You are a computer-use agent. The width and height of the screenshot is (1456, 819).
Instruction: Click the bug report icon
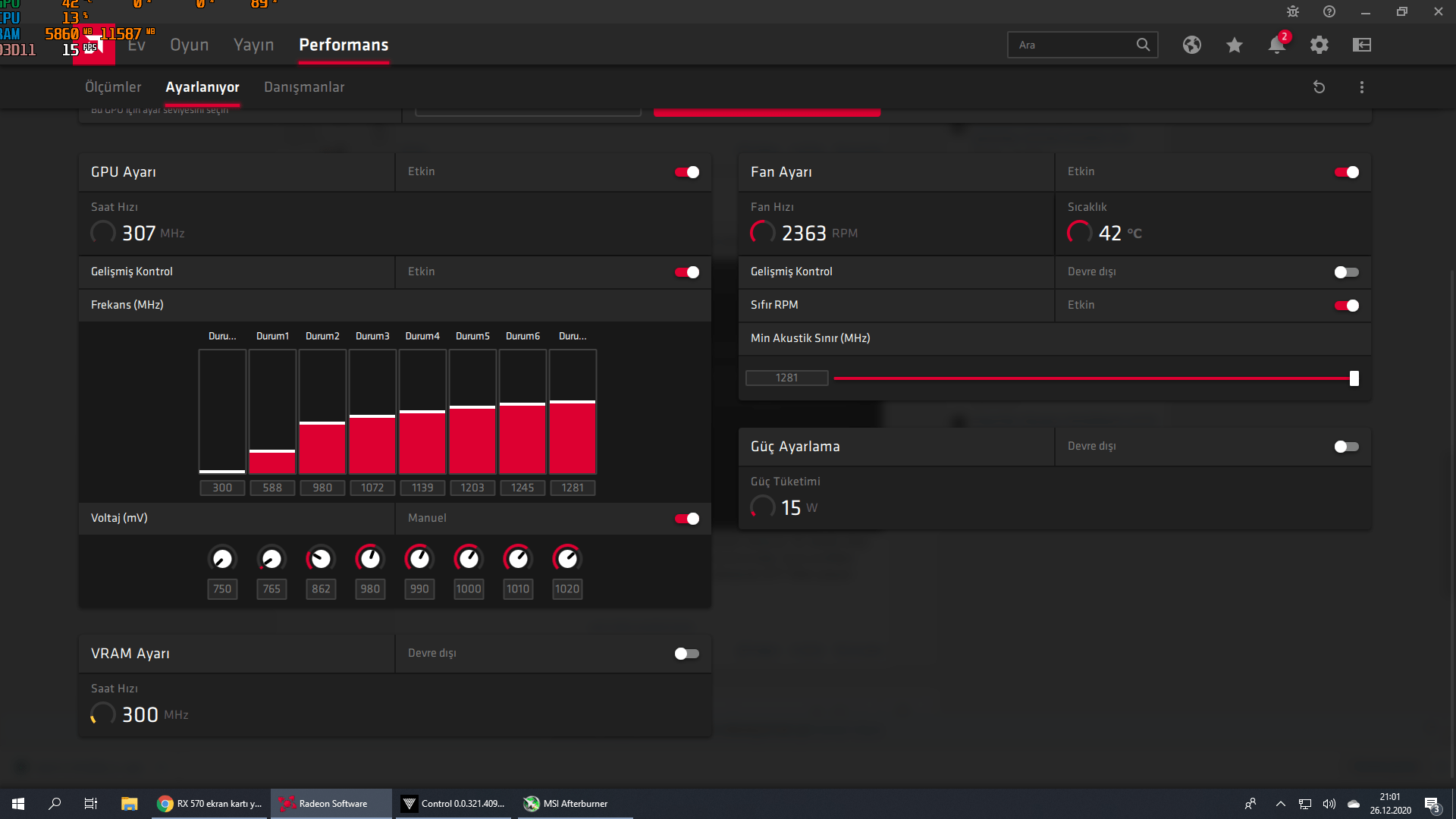(x=1292, y=11)
